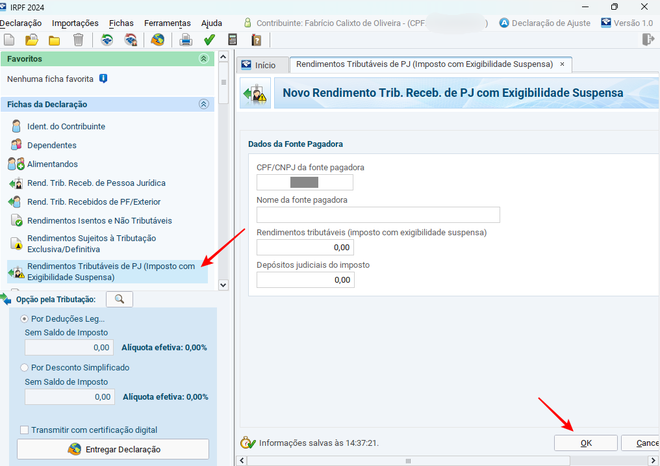This screenshot has width=660, height=466.
Task: Collapse the Favoritos panel
Action: click(203, 59)
